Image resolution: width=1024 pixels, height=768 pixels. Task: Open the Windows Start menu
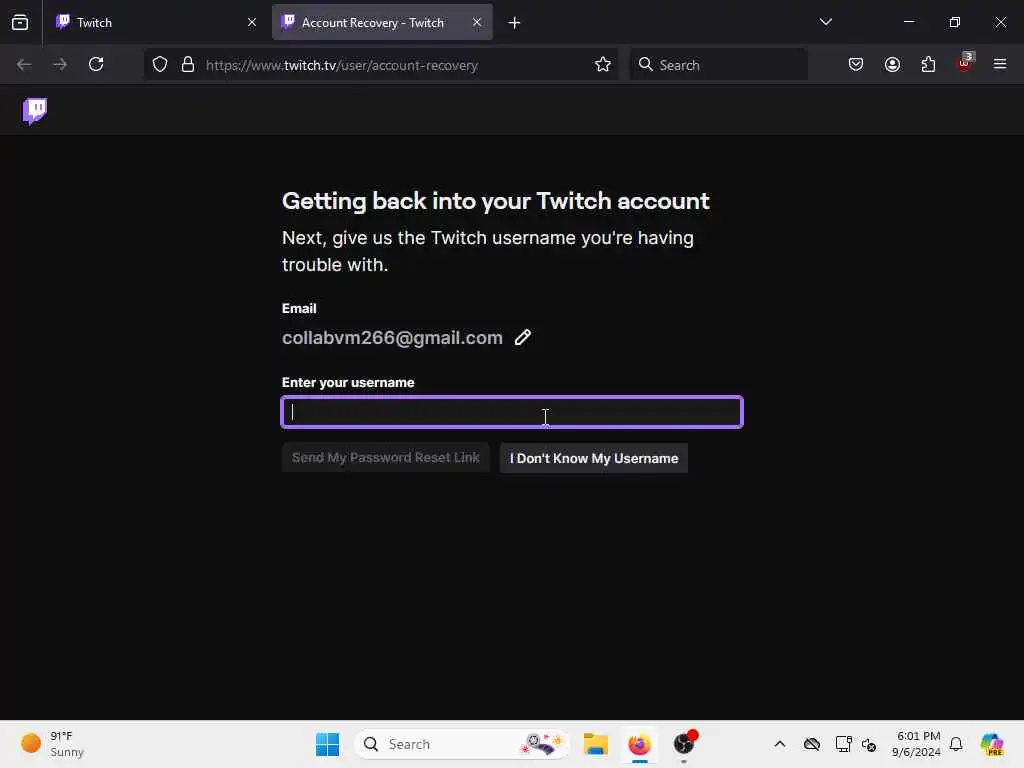click(327, 744)
